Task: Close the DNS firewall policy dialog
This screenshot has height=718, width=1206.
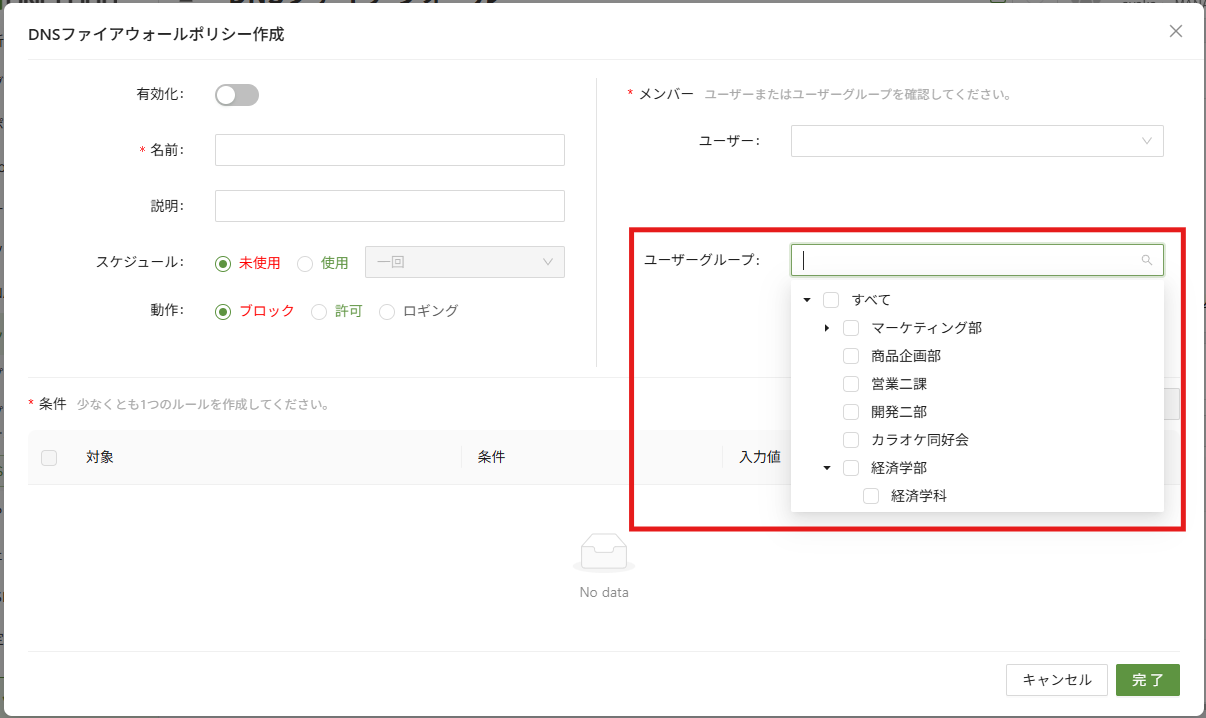Action: click(1176, 31)
